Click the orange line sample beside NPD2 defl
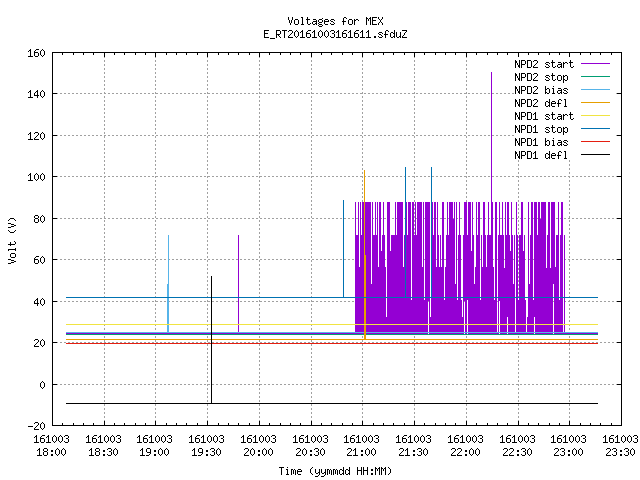Screen dimensions: 640x480 point(596,103)
